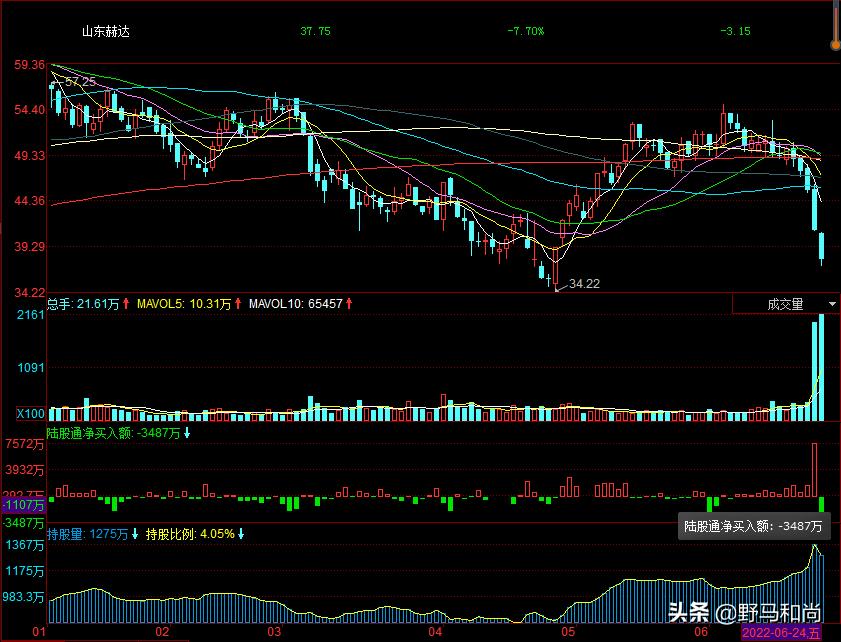
Task: Click the tallest volume bar at right
Action: point(821,366)
